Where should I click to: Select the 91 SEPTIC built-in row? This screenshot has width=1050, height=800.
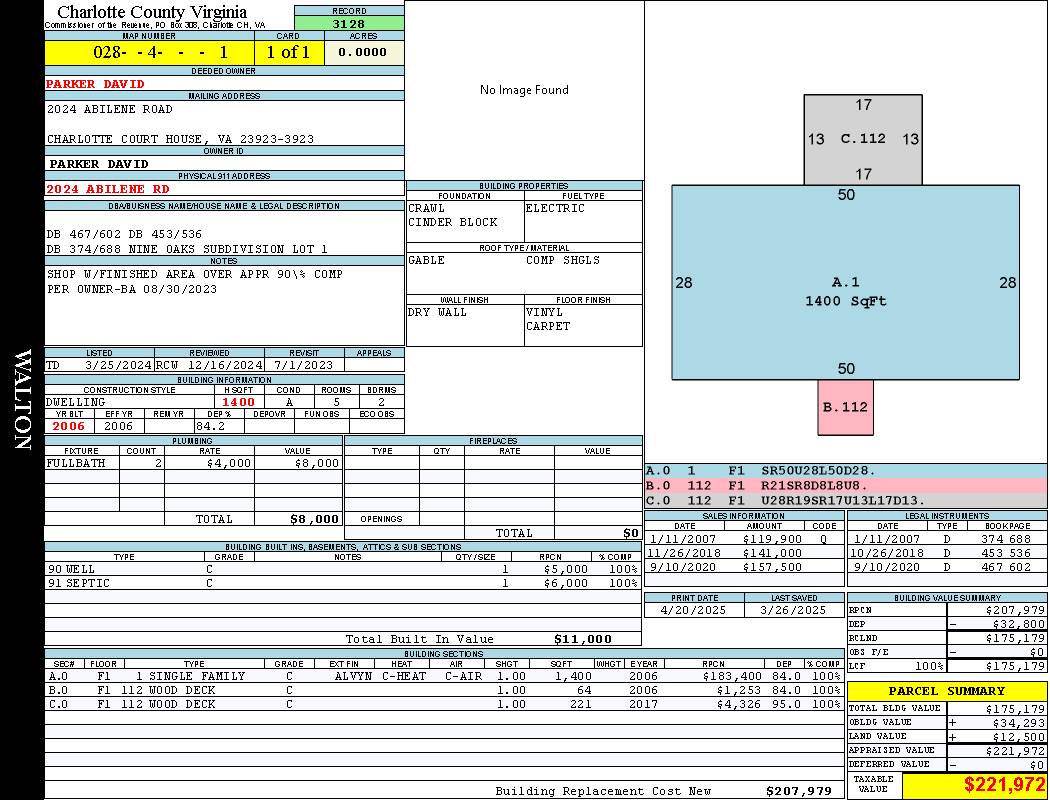[343, 584]
